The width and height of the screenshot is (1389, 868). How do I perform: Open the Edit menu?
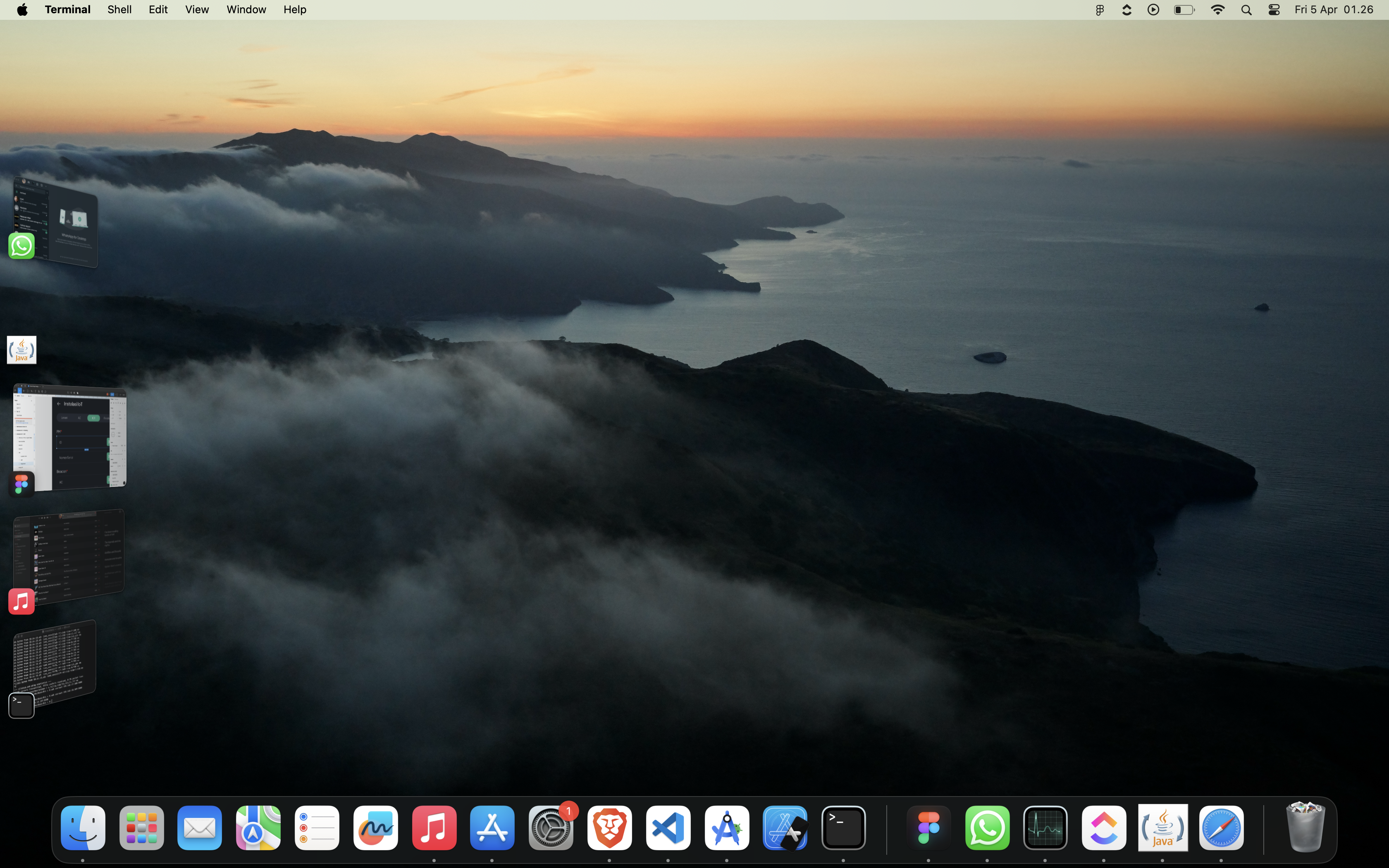pyautogui.click(x=158, y=10)
